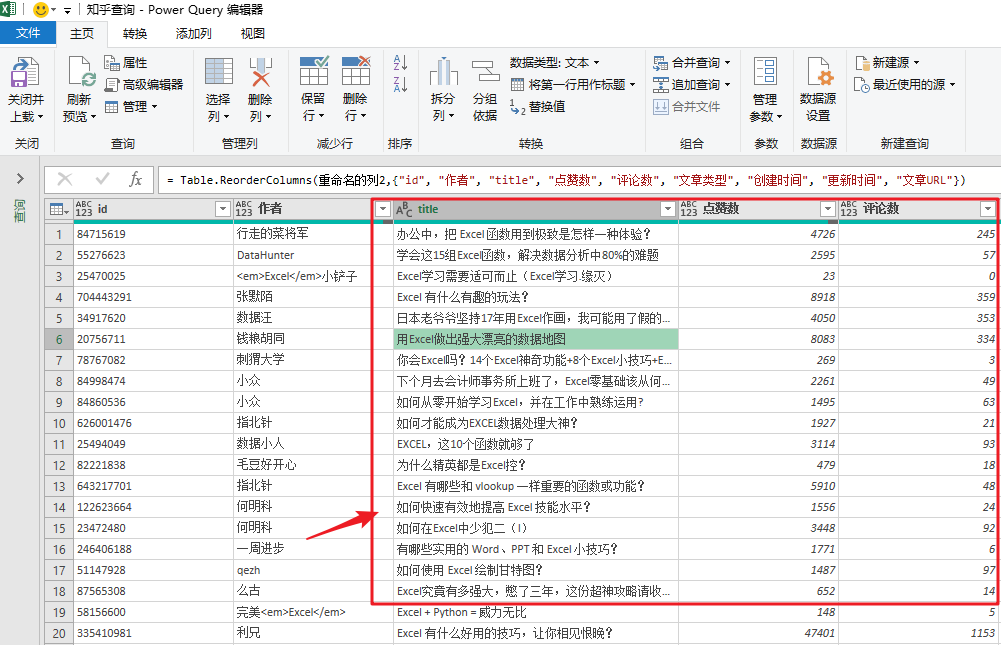Viewport: 1001px width, 645px height.
Task: Expand the 追加查询 append queries dropdown
Action: [x=727, y=84]
